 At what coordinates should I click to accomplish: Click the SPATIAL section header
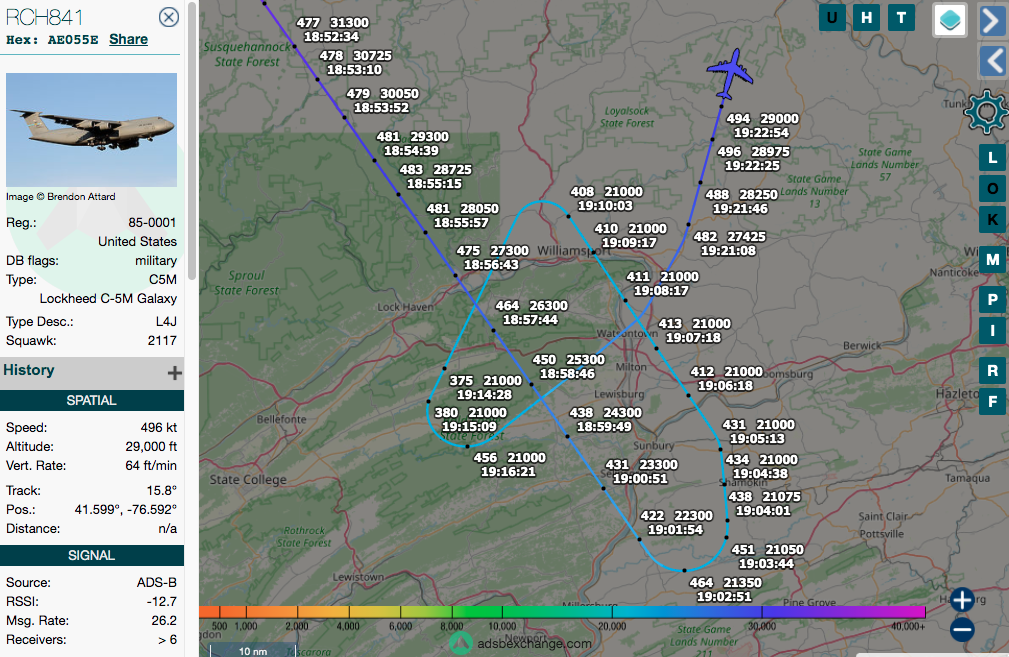click(91, 400)
